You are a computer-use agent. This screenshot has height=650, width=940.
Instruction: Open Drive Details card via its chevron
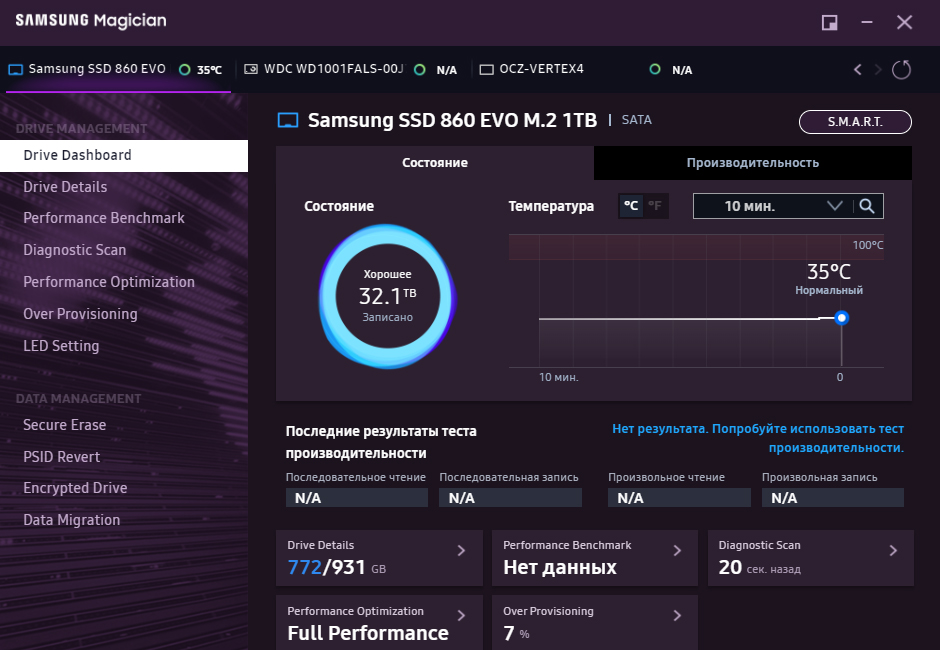click(x=461, y=550)
